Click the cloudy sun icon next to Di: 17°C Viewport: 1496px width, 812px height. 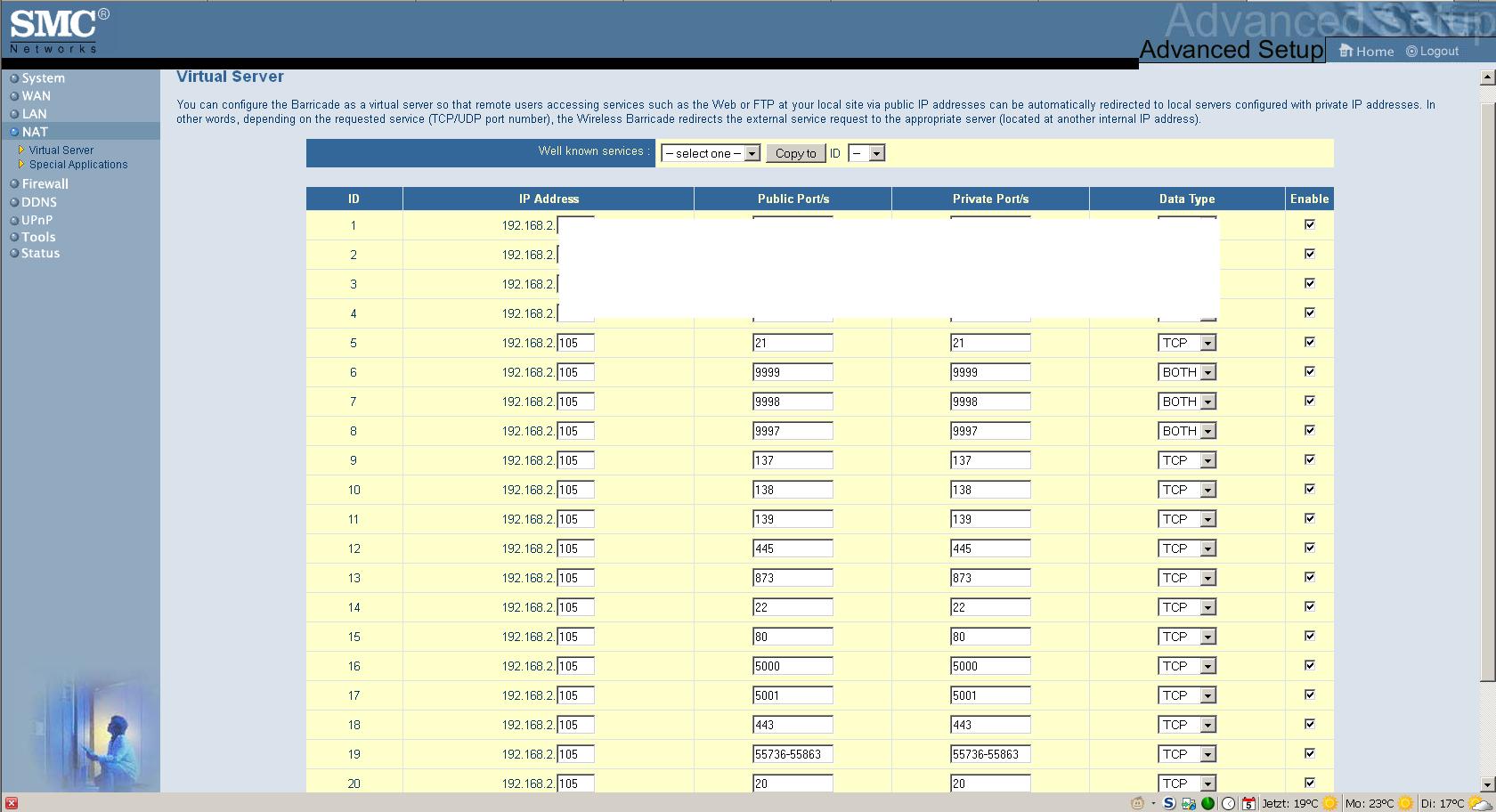(1481, 803)
